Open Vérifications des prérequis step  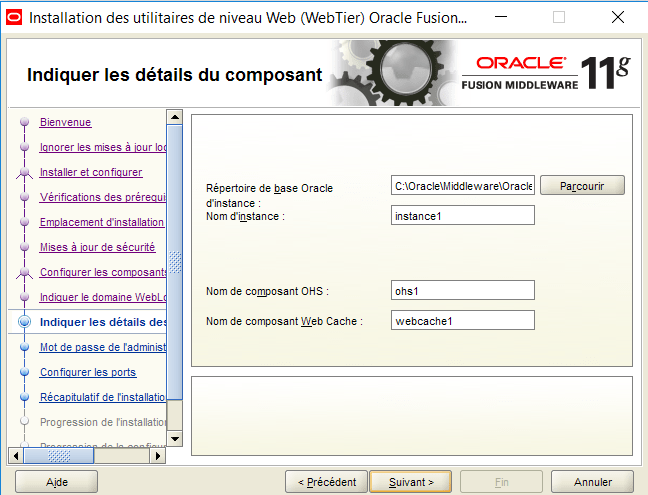point(101,197)
